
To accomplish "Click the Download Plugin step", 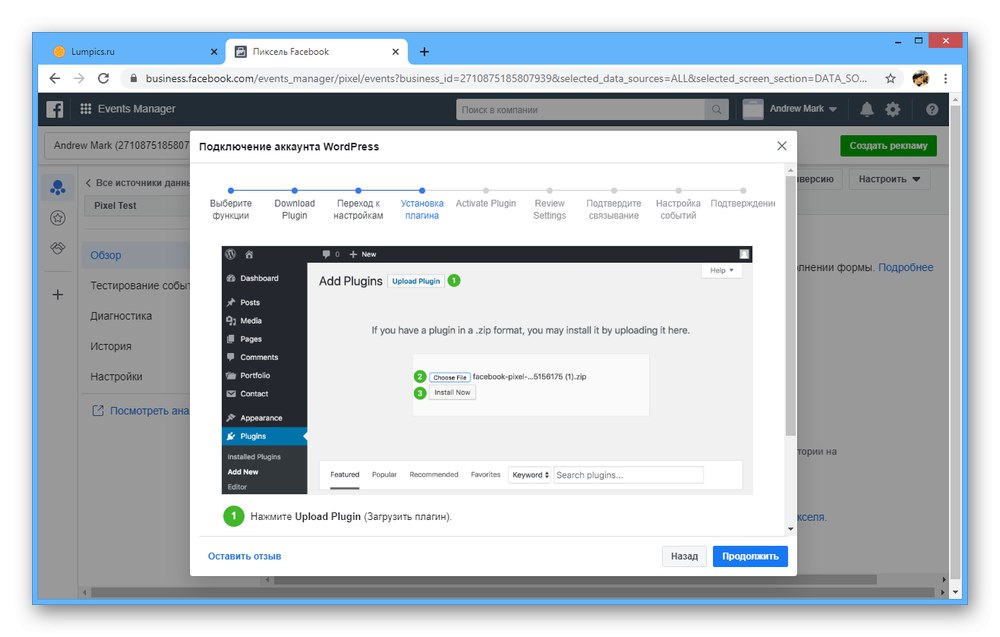I will [295, 209].
